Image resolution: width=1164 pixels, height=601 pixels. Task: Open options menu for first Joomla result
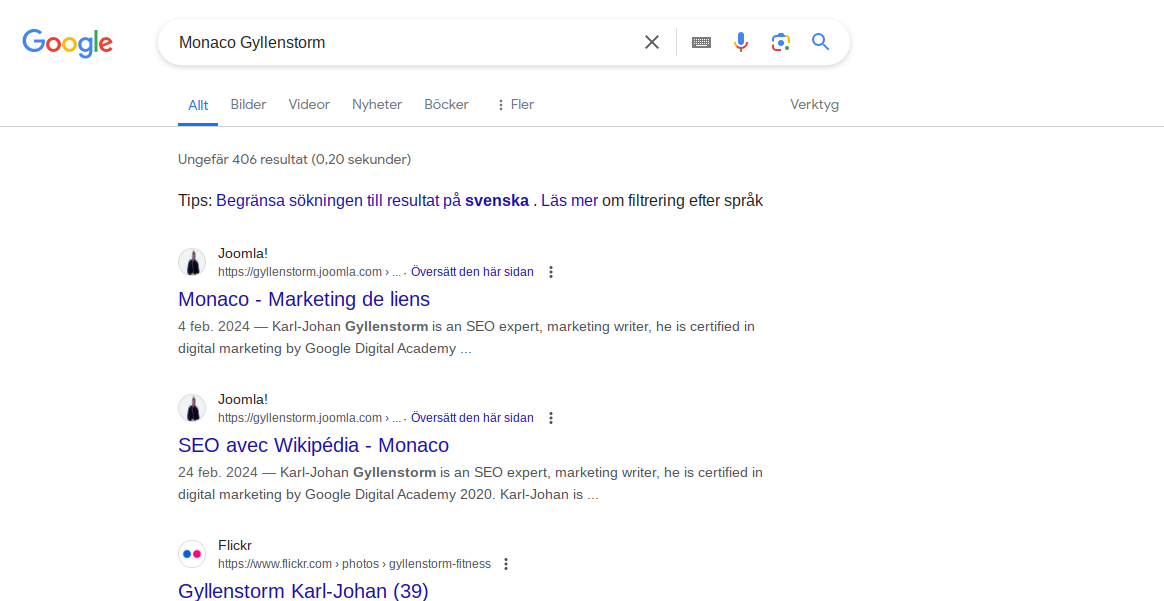[x=551, y=272]
